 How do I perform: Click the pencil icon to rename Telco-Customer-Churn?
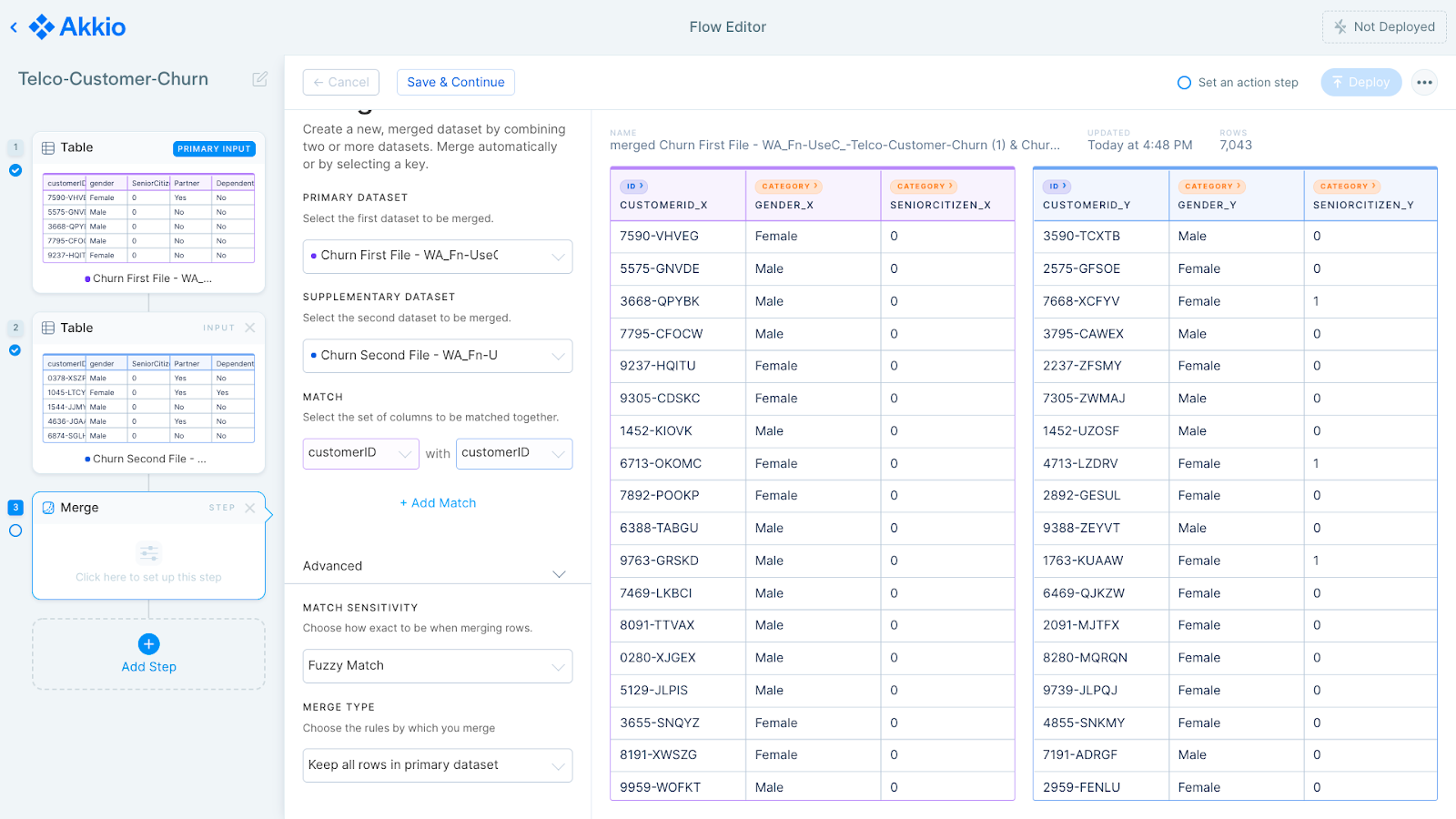click(x=259, y=79)
